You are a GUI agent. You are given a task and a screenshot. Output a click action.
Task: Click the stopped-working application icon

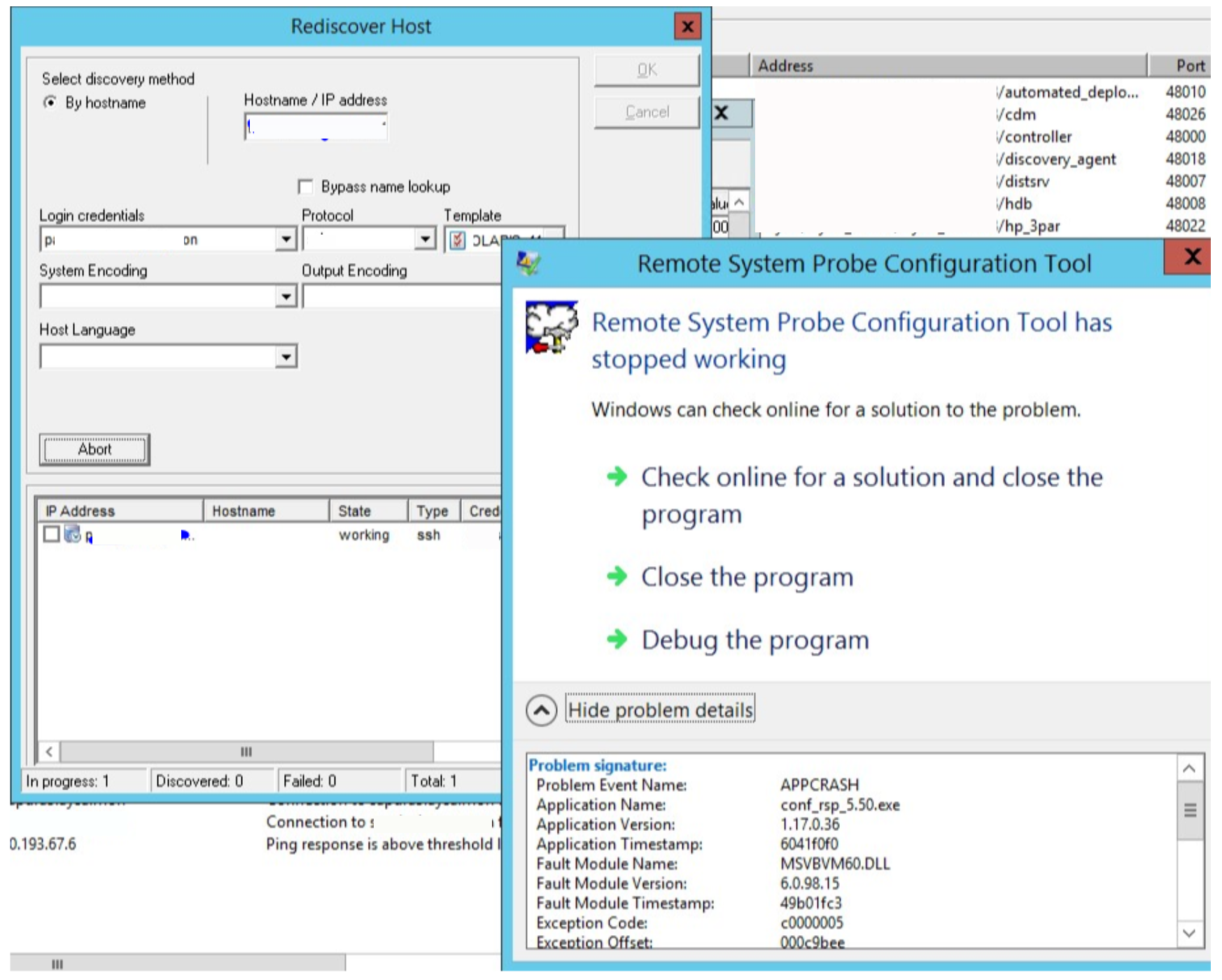point(552,327)
